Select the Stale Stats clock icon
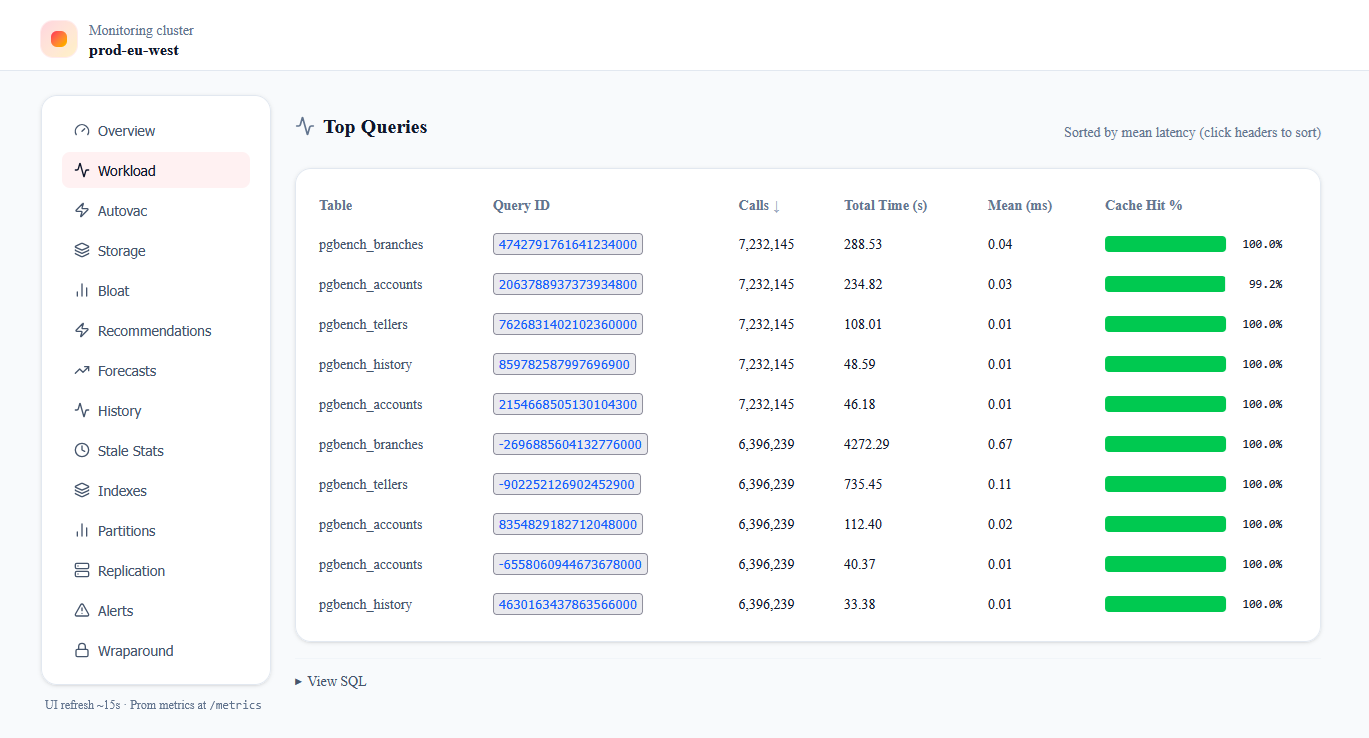The image size is (1369, 738). coord(82,450)
